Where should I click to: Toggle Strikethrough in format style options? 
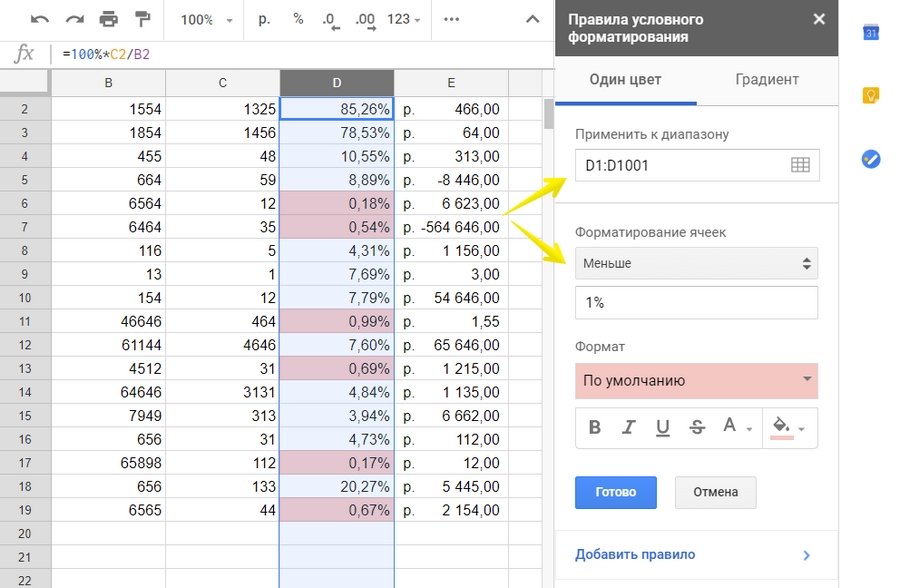coord(697,427)
